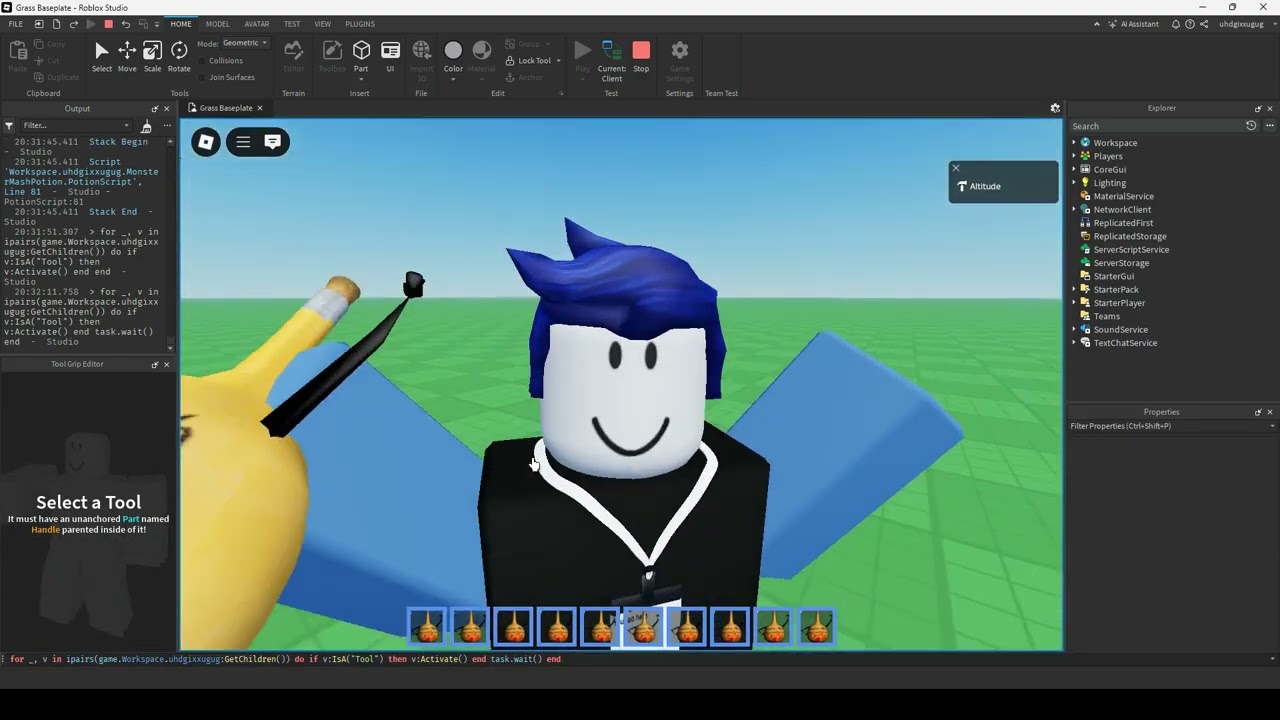Select Teams in the Explorer

[1106, 316]
